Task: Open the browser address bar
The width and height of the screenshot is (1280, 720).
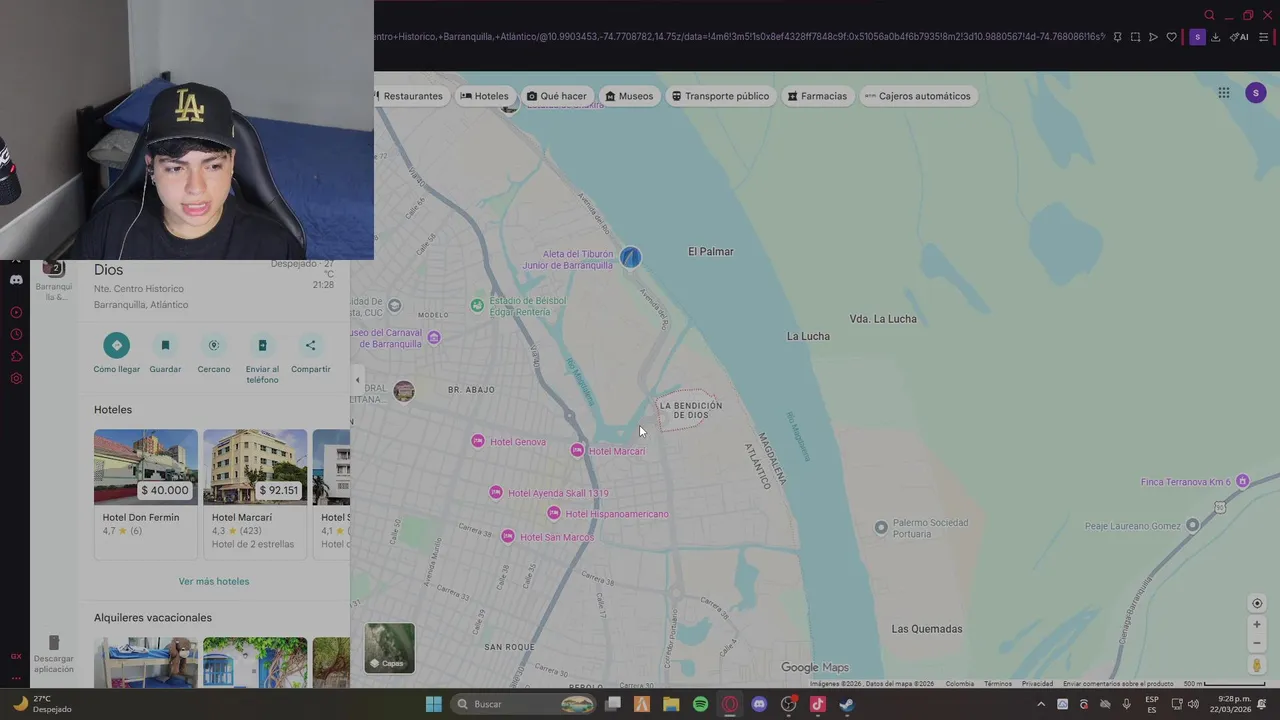Action: click(738, 37)
